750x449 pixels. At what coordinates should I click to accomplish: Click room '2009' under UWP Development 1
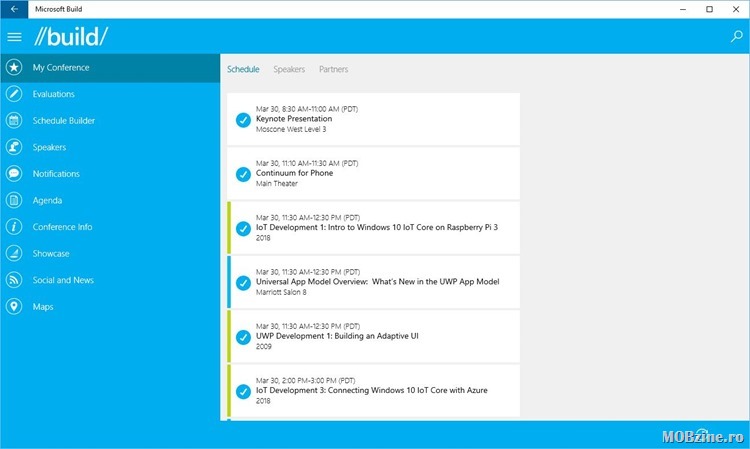264,347
